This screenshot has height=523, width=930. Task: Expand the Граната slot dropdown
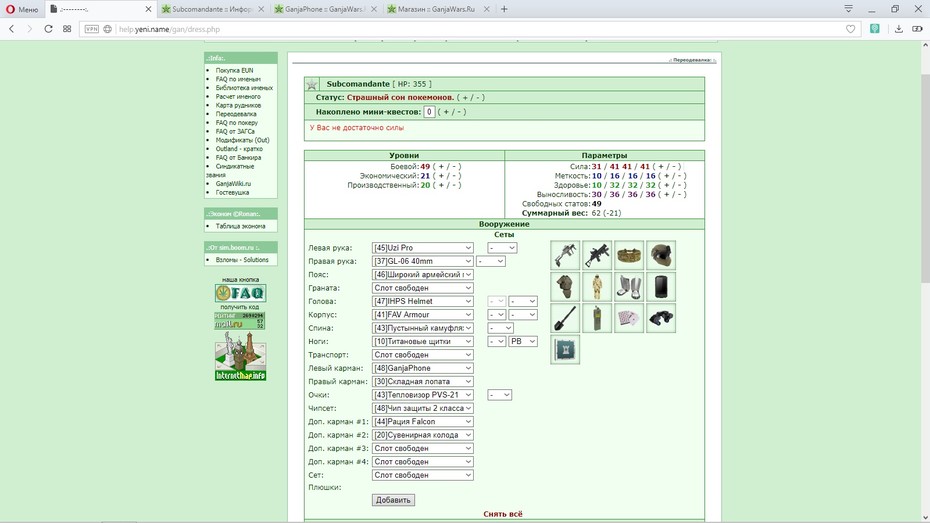(422, 288)
